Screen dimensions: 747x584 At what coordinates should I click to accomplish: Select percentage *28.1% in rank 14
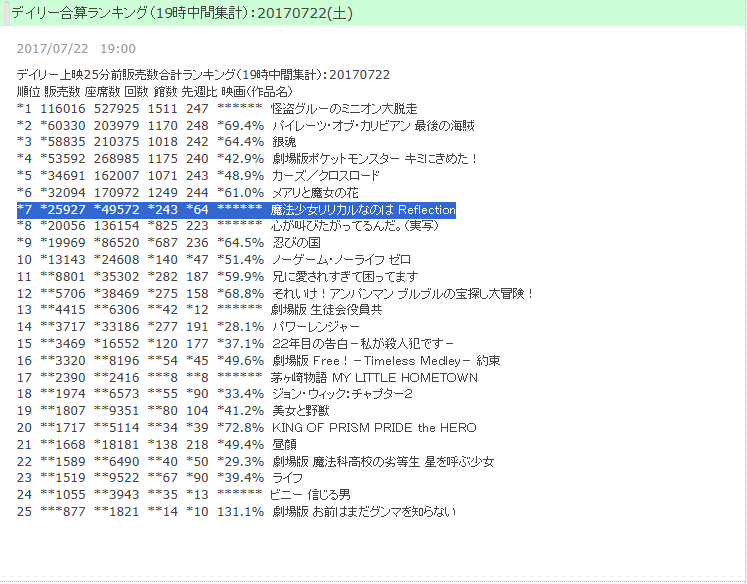[241, 327]
